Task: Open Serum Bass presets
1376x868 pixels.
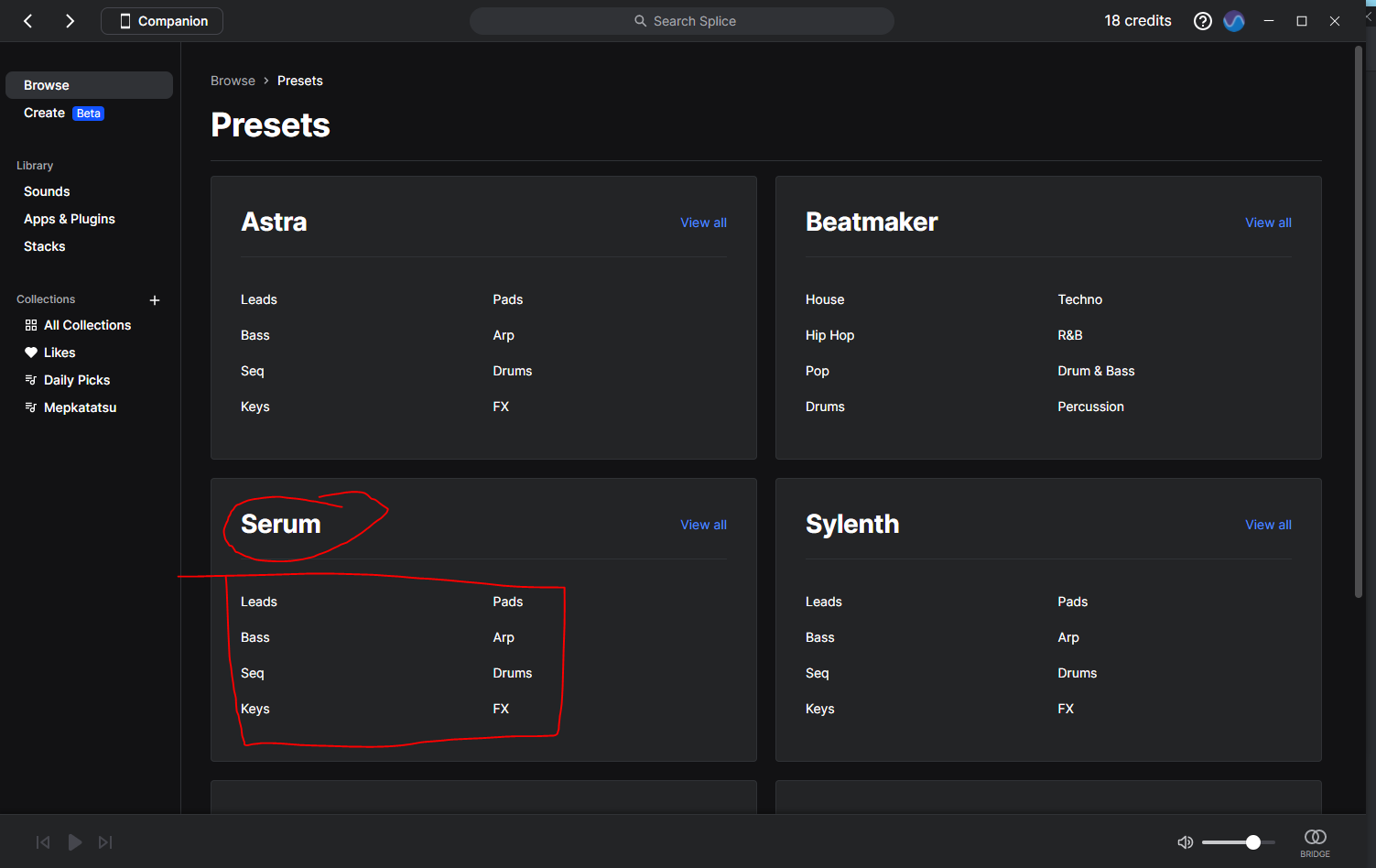Action: coord(255,637)
